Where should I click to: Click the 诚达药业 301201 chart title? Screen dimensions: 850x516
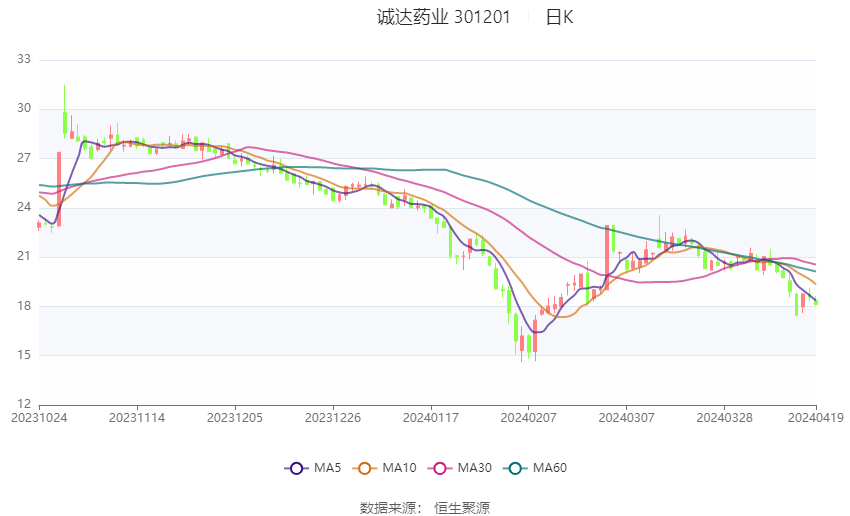pos(444,17)
